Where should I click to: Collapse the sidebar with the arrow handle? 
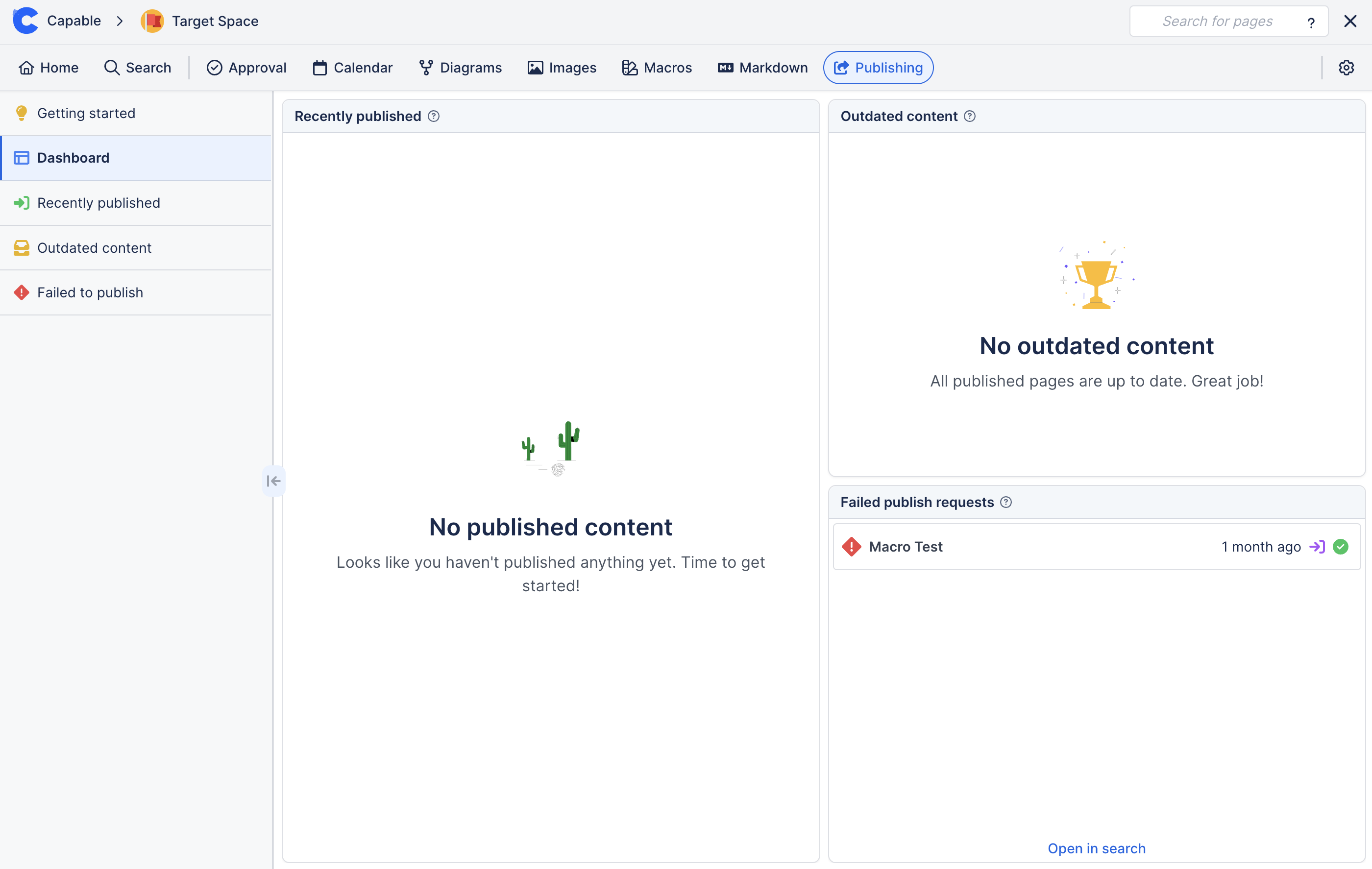(273, 481)
